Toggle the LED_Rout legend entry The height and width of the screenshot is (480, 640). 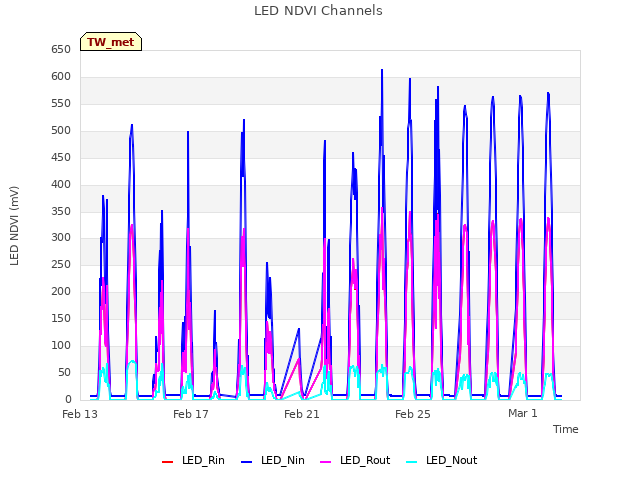pos(355,460)
